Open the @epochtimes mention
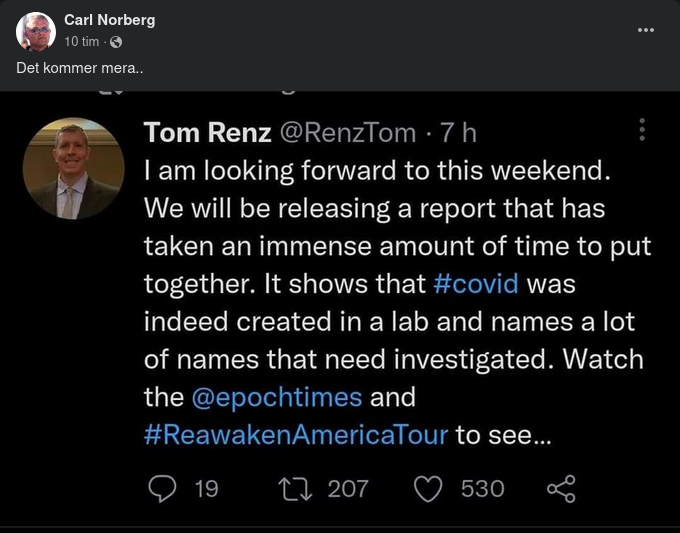Viewport: 680px width, 533px height. (276, 397)
